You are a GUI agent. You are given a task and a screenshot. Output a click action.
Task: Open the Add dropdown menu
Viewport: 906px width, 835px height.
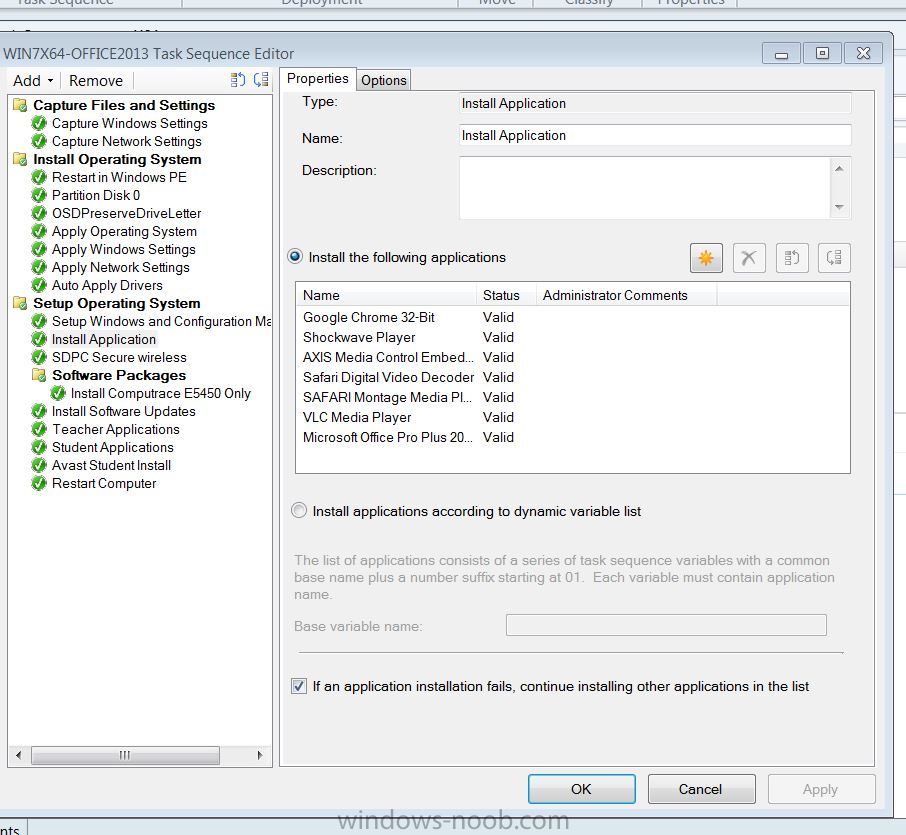coord(34,80)
